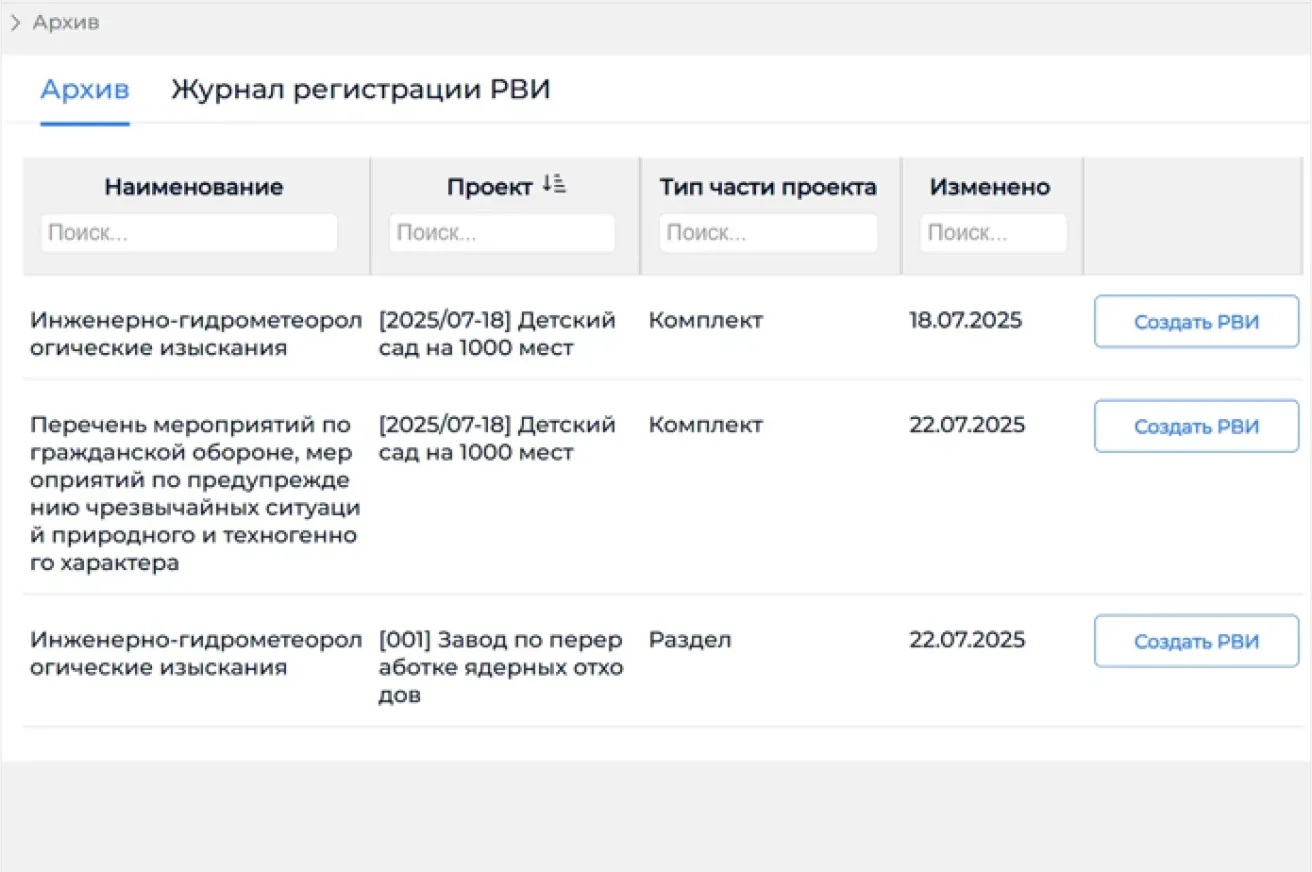
Task: Switch to the Журнал регистрации РВИ tab
Action: [360, 89]
